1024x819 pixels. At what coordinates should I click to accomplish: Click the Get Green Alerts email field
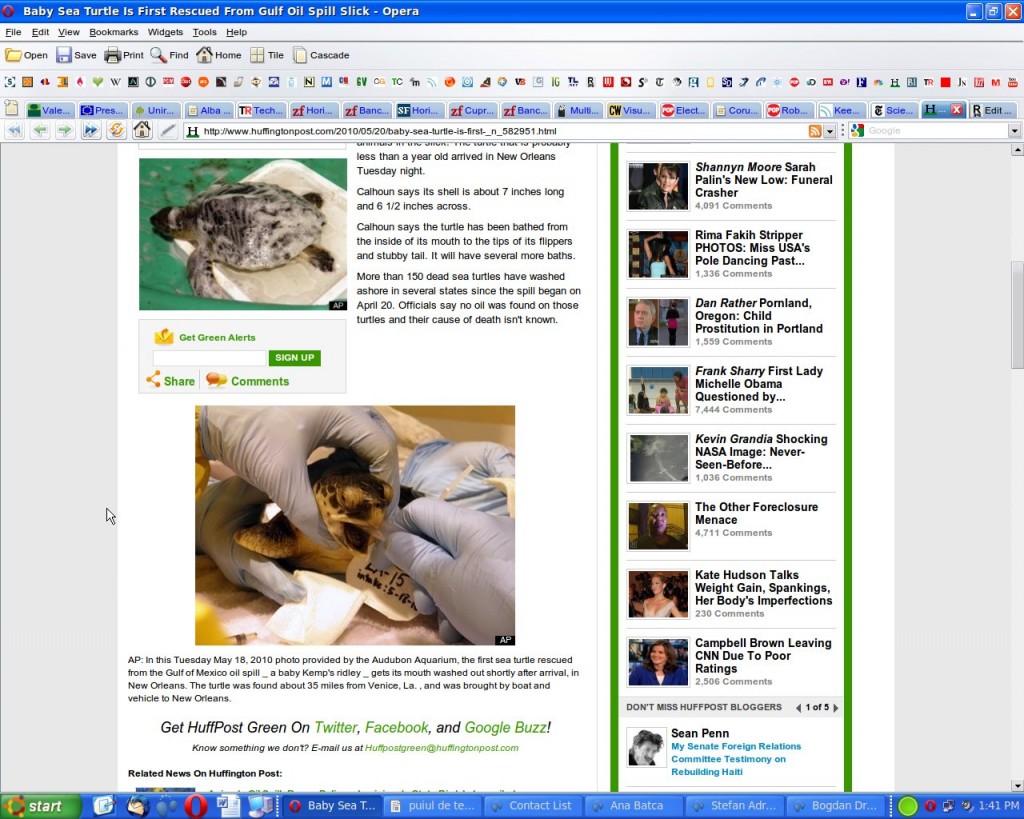click(210, 358)
